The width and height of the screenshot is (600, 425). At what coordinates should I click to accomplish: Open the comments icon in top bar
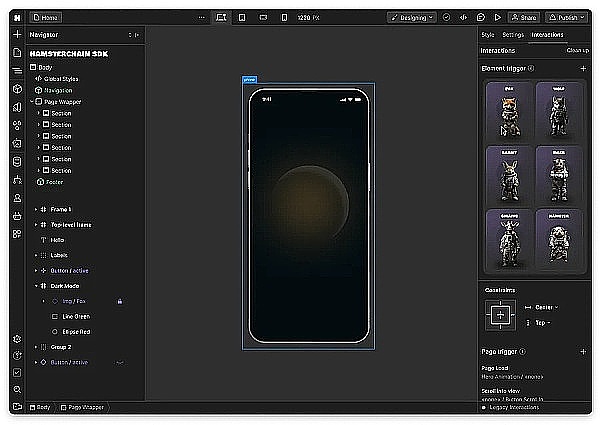click(x=480, y=17)
